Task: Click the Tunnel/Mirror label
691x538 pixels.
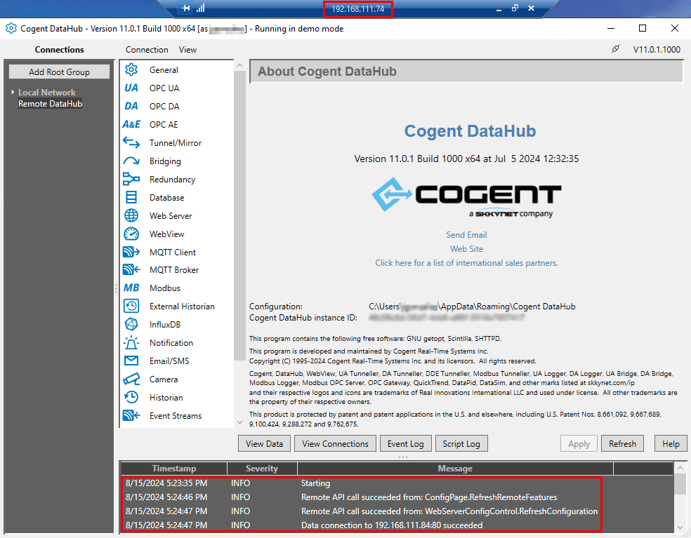Action: 175,143
